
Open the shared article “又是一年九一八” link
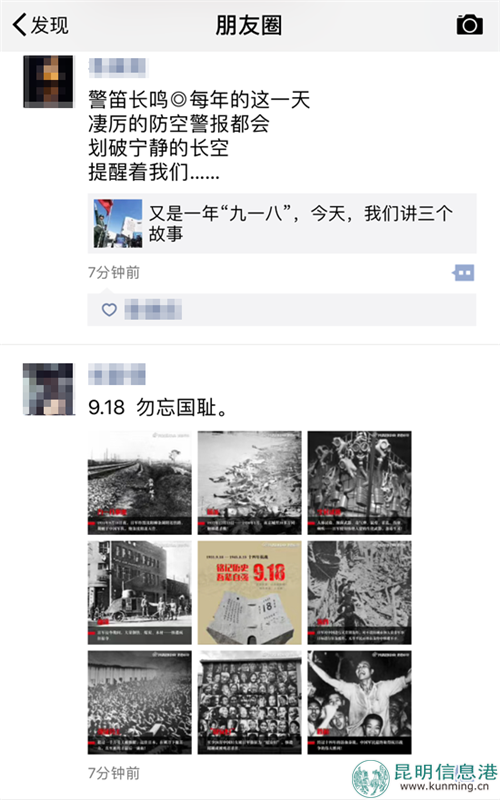click(282, 223)
